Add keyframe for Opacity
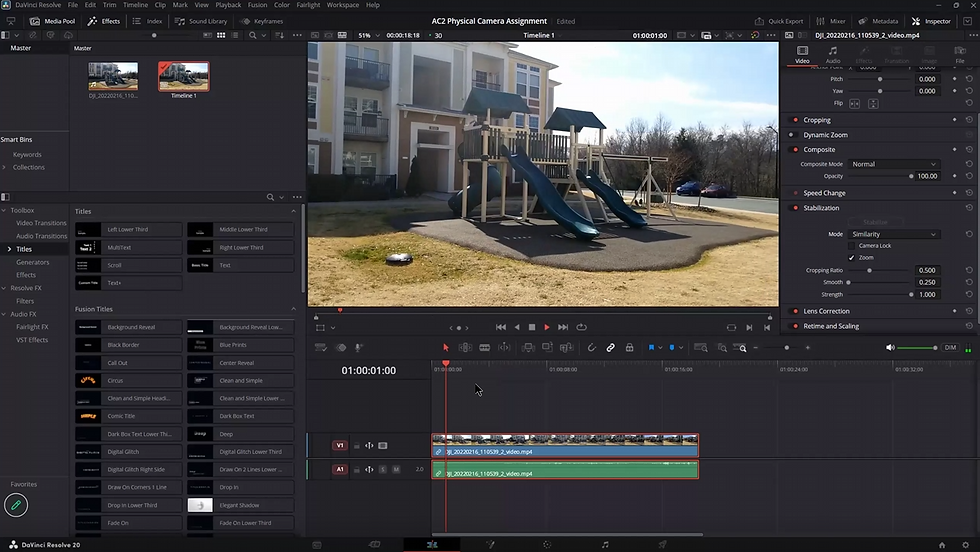 click(x=954, y=176)
